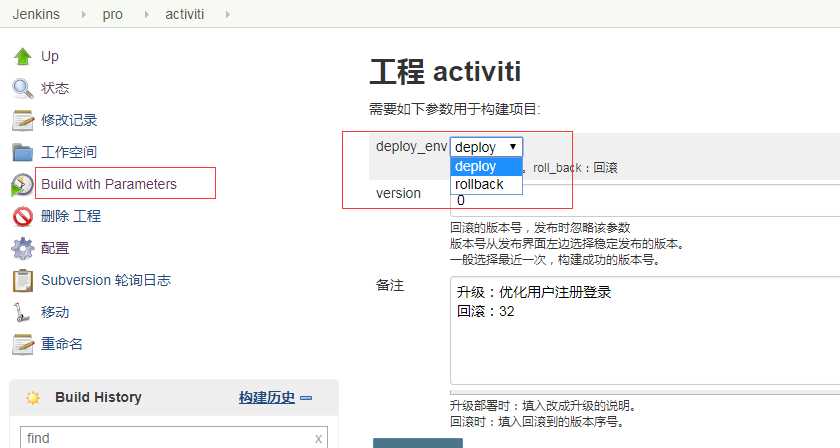
Task: Click 删除 工程 delete project link
Action: pyautogui.click(x=71, y=216)
